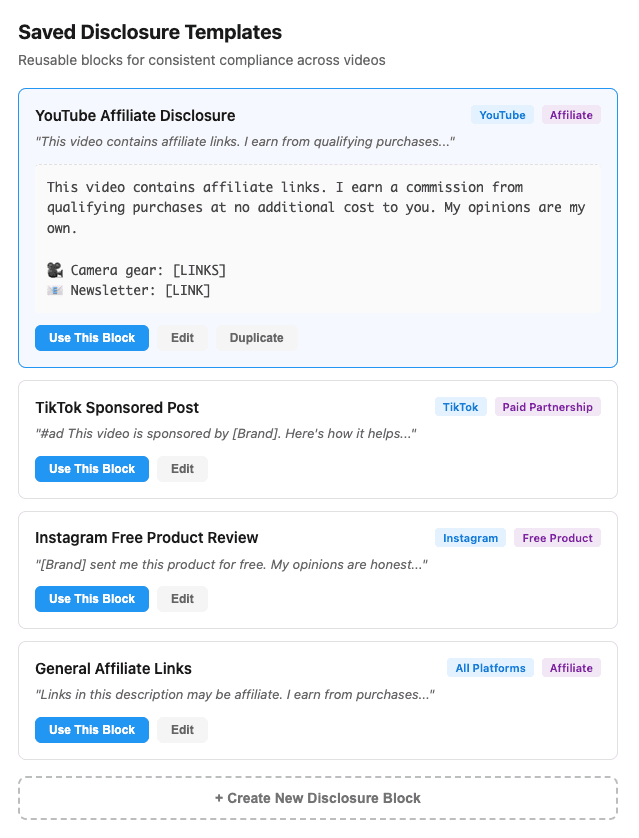The image size is (639, 838).
Task: Click the All Platforms tag
Action: (490, 667)
